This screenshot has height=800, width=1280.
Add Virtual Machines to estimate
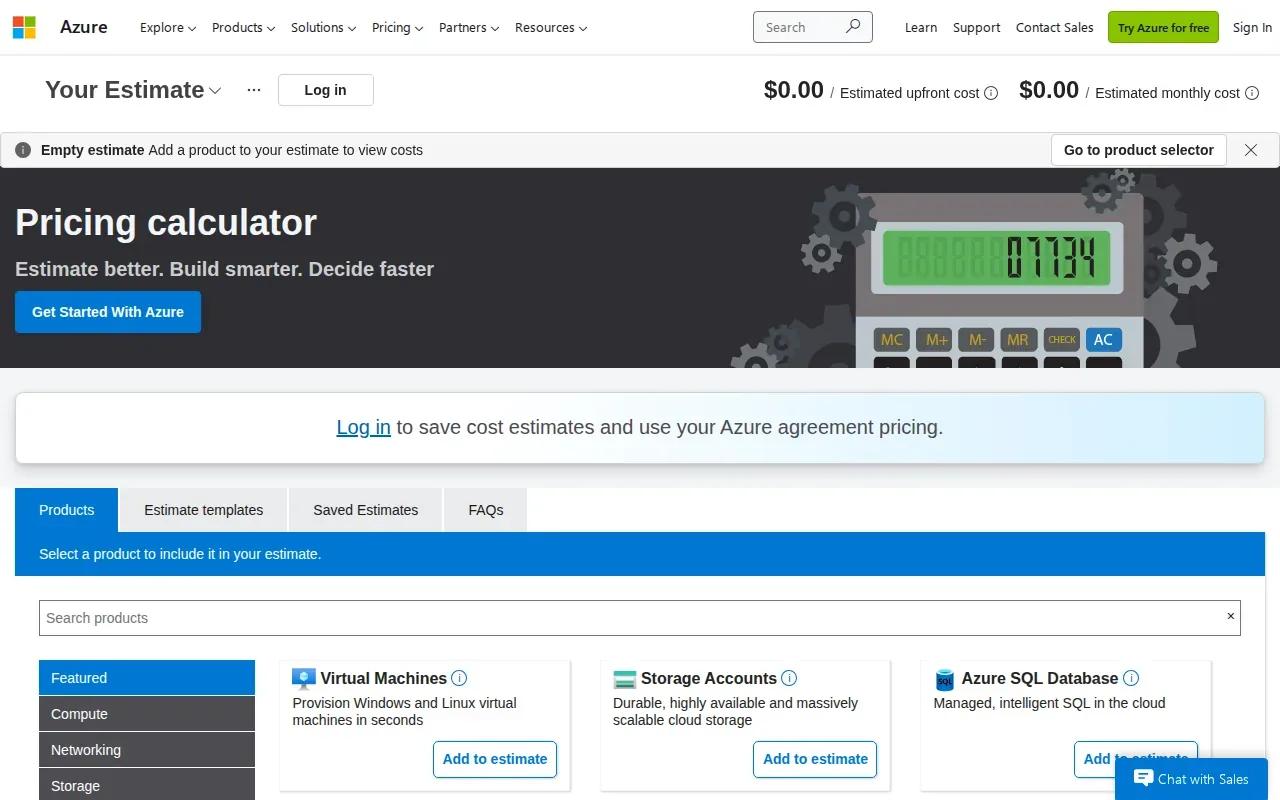(495, 759)
